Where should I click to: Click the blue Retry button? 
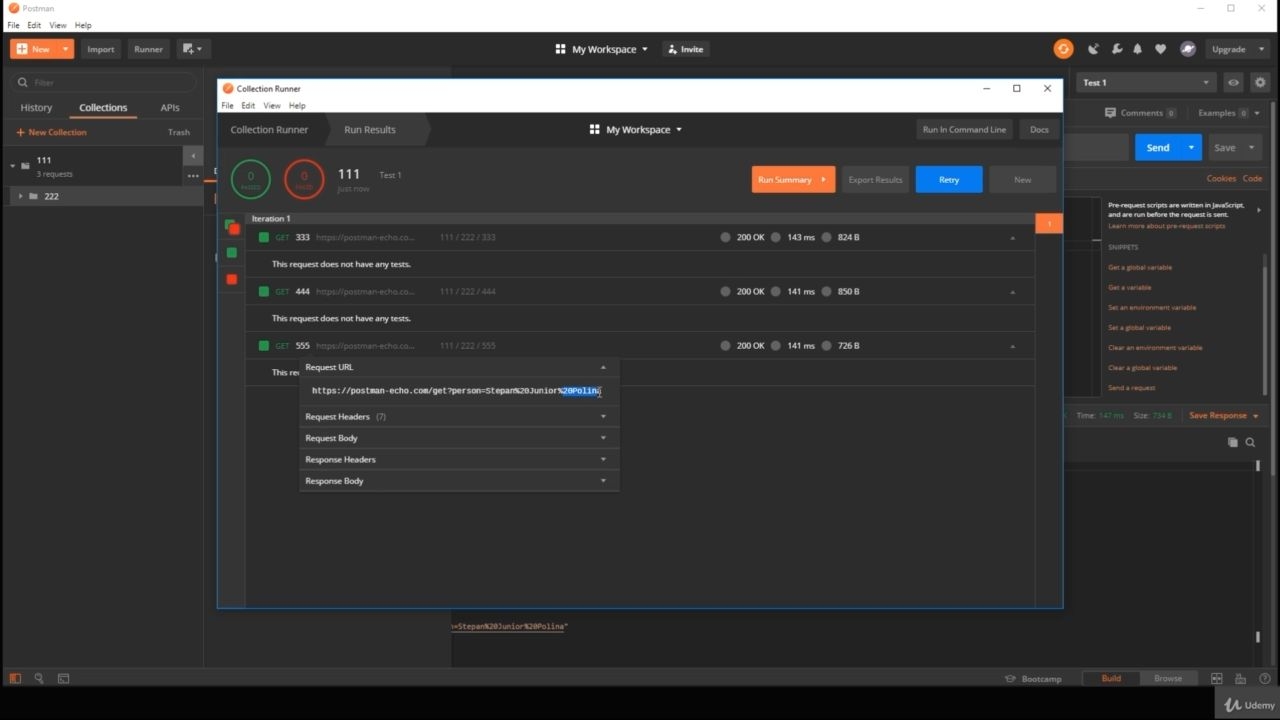click(x=949, y=180)
